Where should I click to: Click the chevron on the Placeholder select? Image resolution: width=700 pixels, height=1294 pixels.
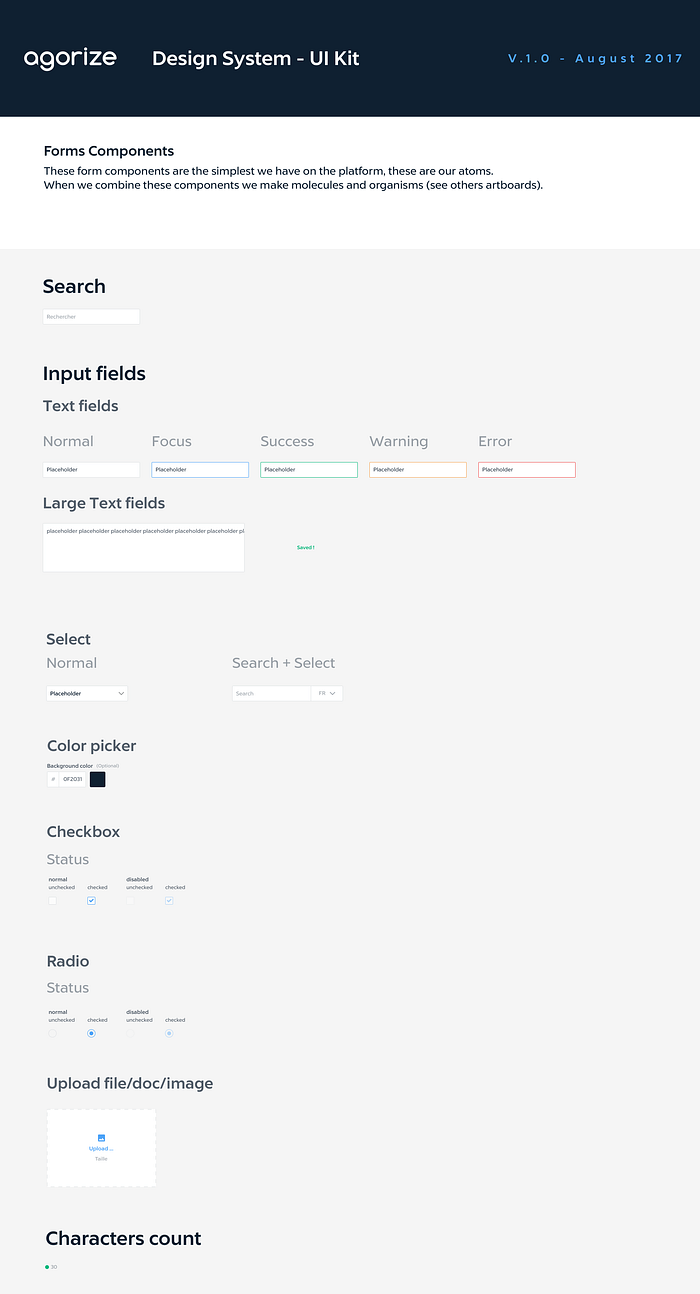click(x=121, y=693)
